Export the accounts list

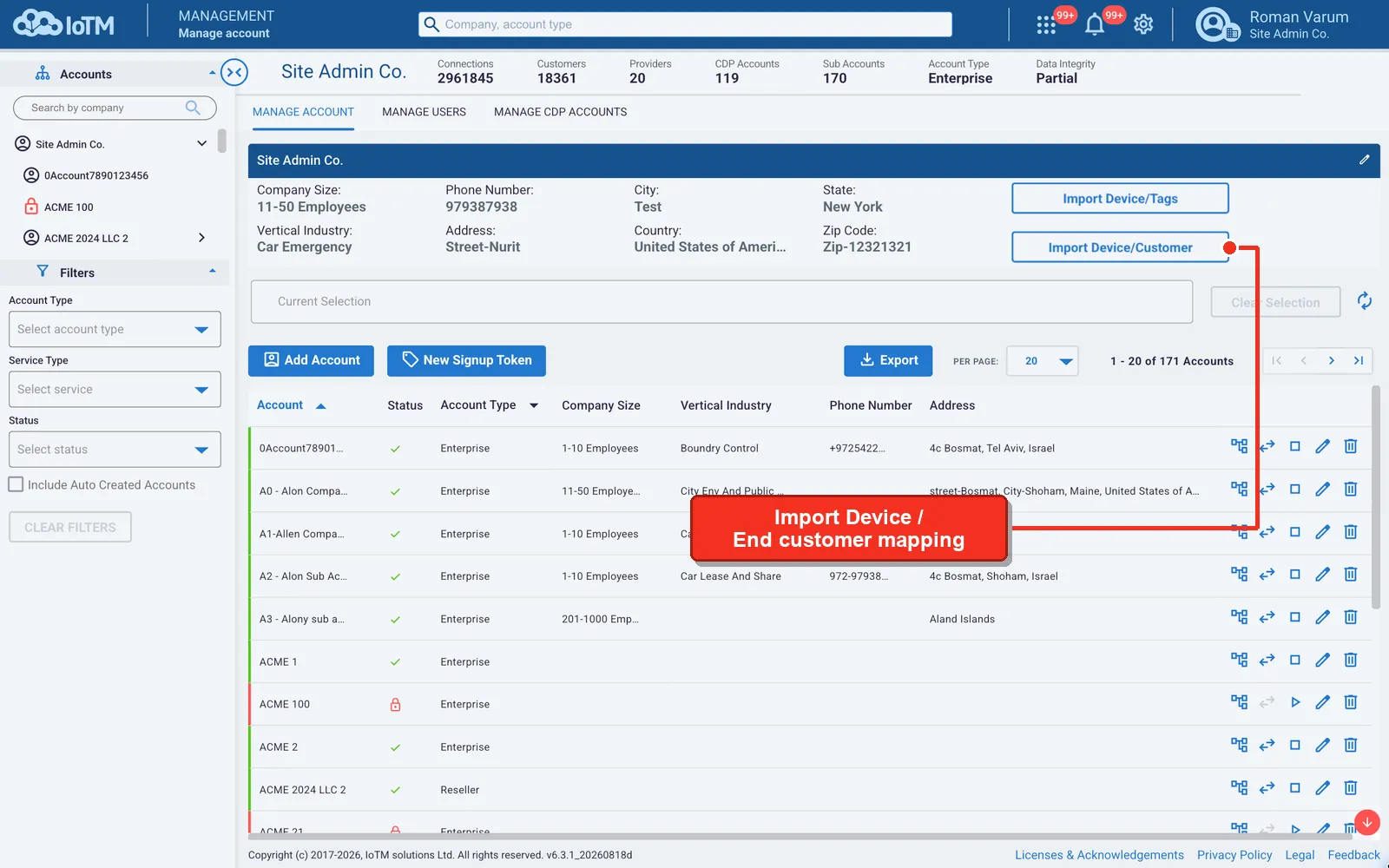pos(888,360)
